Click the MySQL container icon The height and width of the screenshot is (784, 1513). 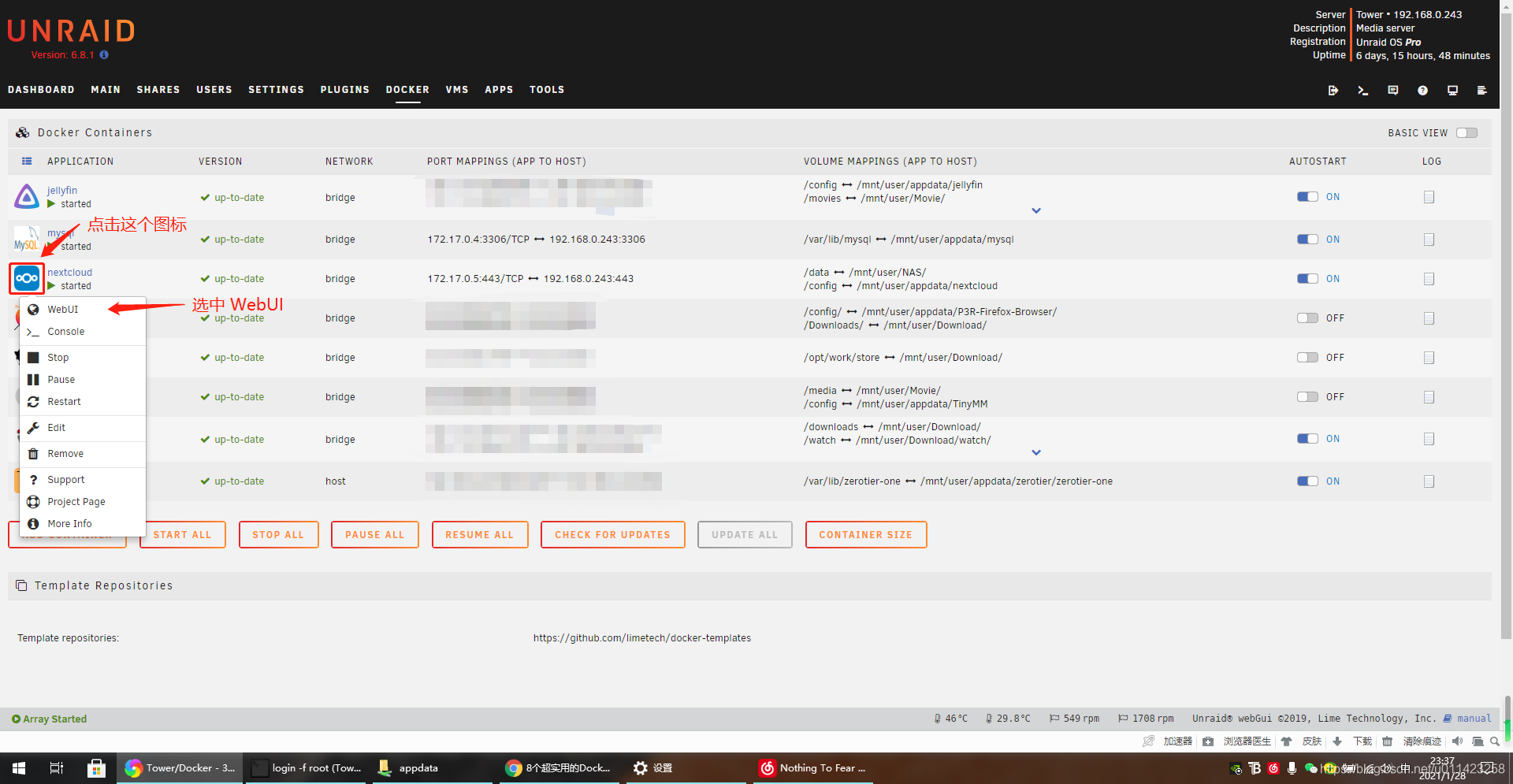[x=27, y=239]
